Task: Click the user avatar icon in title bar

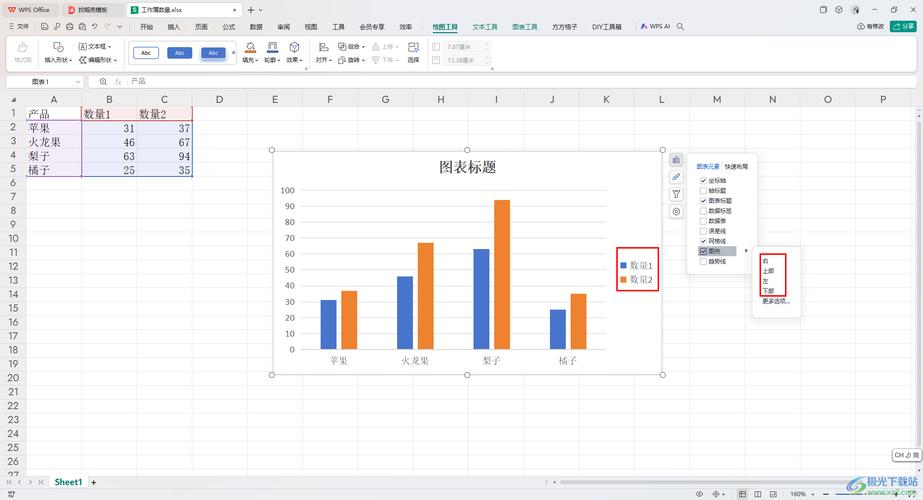Action: [x=855, y=9]
